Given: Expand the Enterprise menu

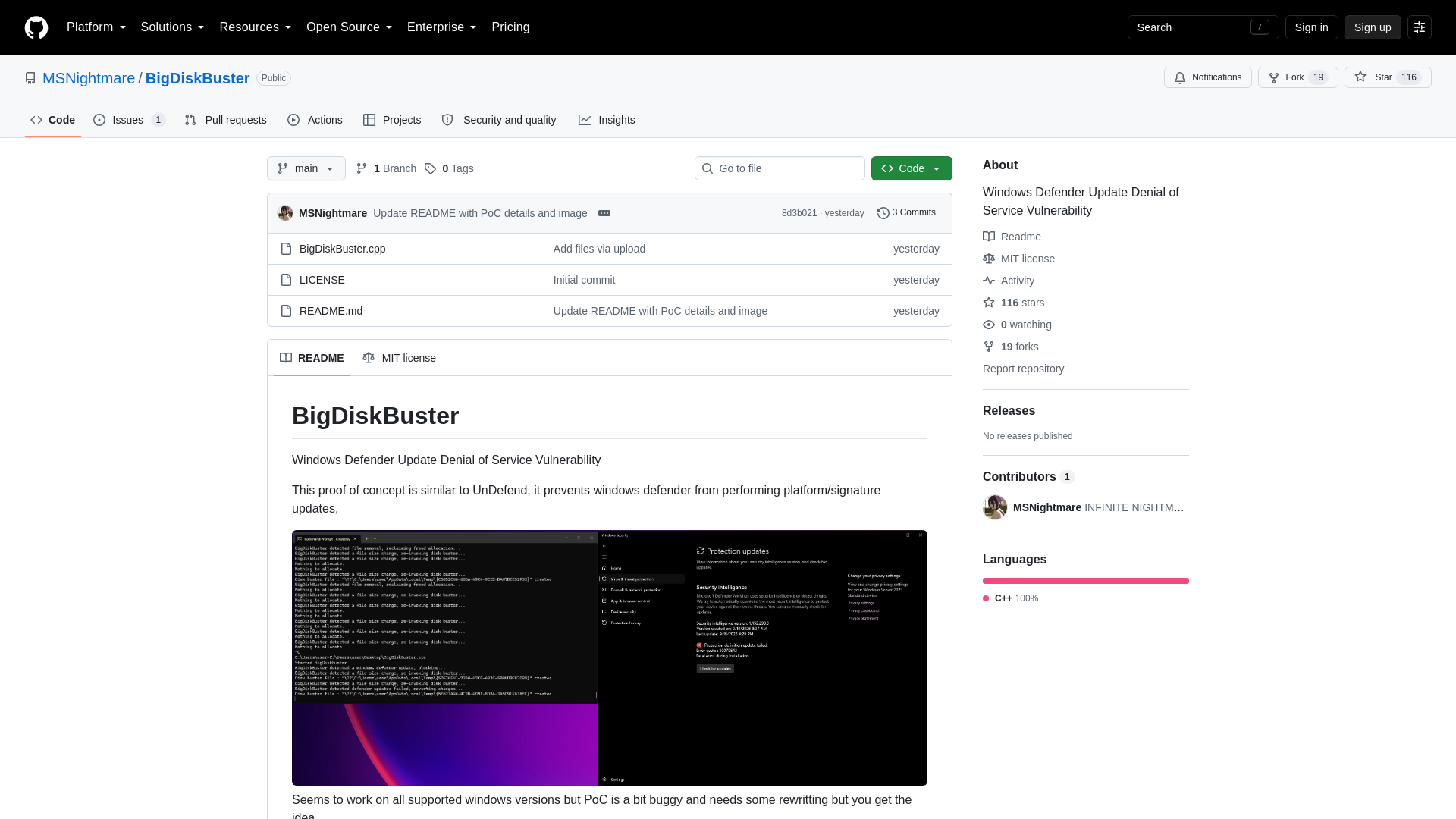Looking at the screenshot, I should coord(441,27).
